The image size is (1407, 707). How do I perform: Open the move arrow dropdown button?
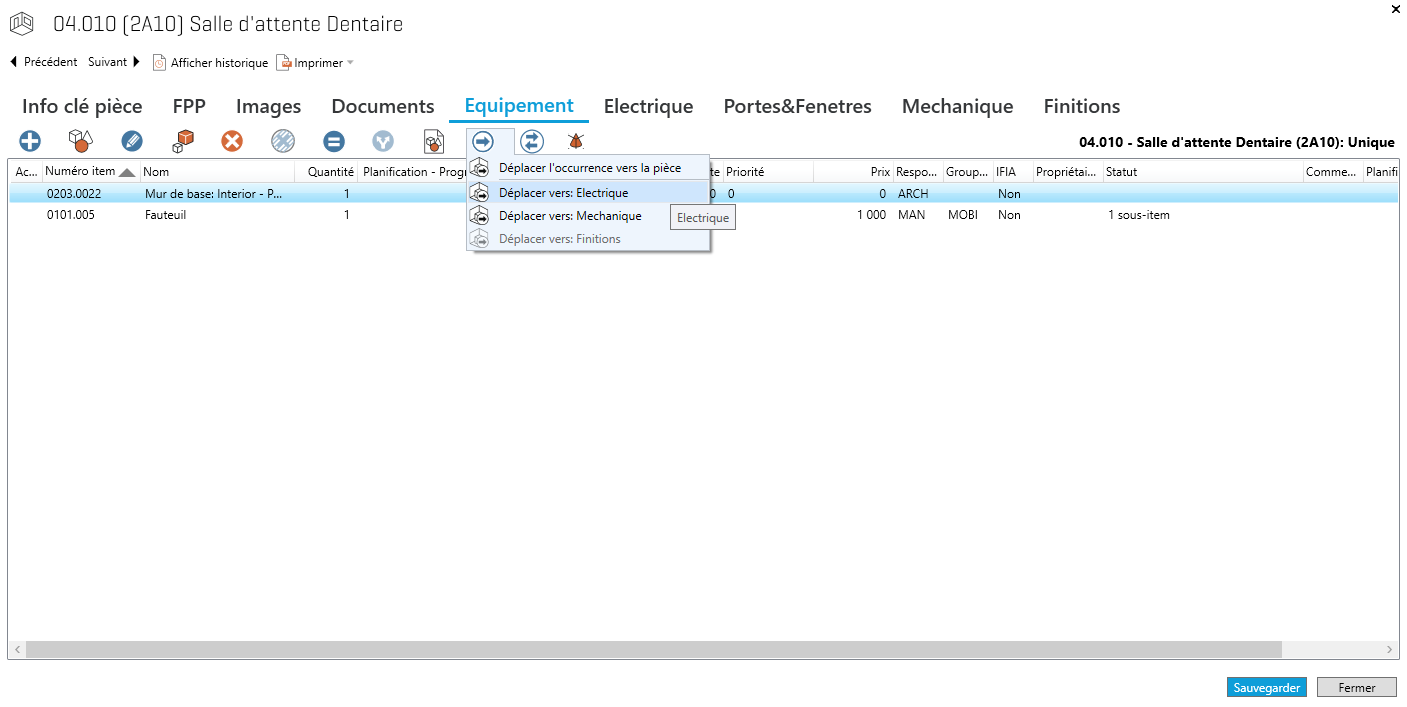point(483,142)
